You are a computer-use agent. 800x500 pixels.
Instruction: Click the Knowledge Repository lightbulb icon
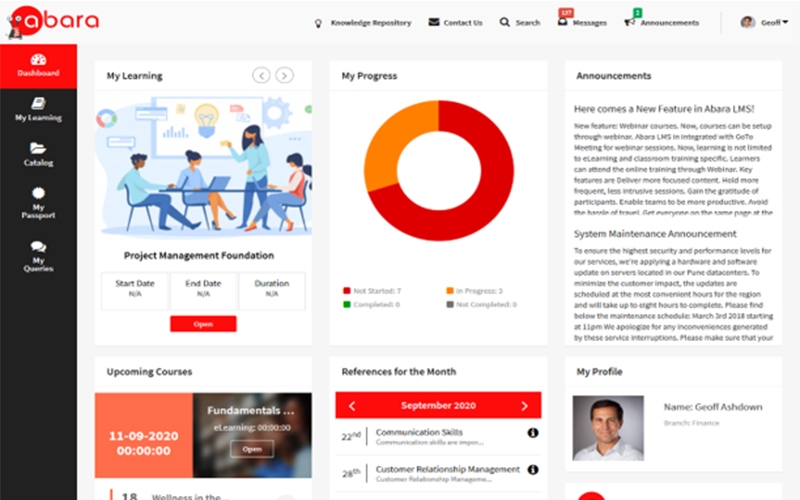pyautogui.click(x=318, y=23)
